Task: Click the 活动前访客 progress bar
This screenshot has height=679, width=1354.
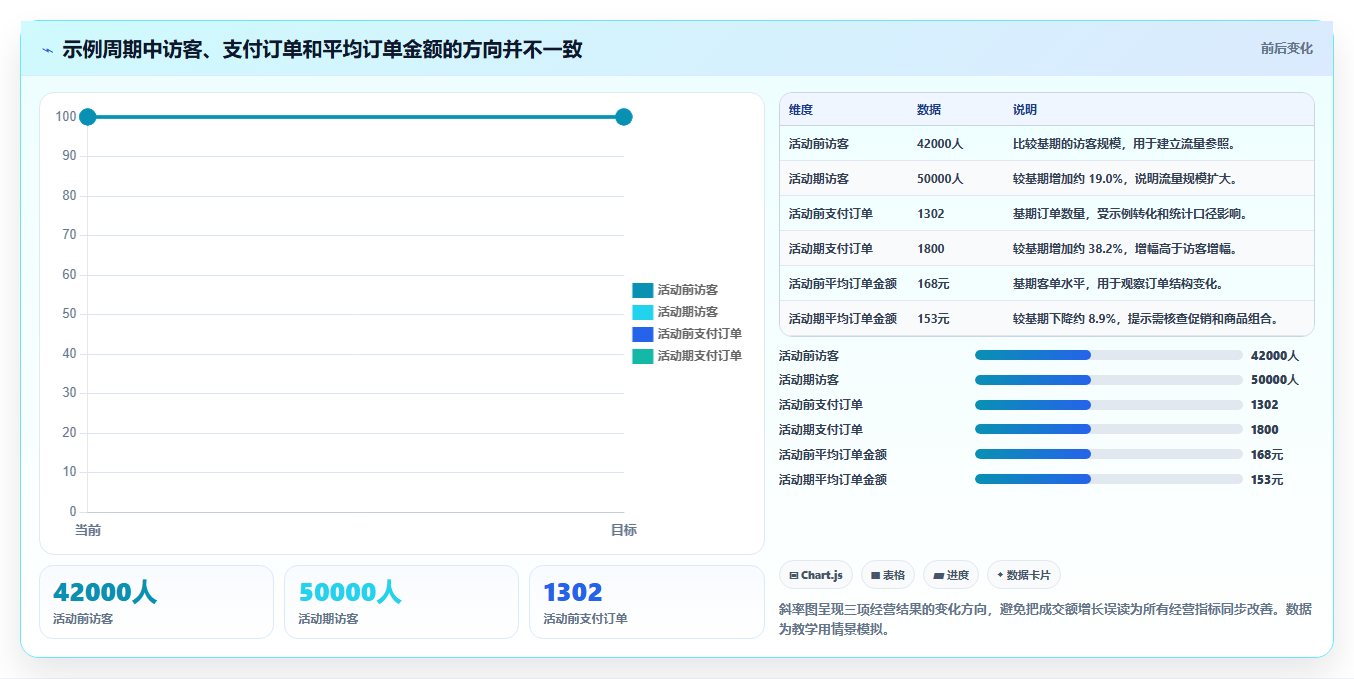Action: tap(1109, 355)
